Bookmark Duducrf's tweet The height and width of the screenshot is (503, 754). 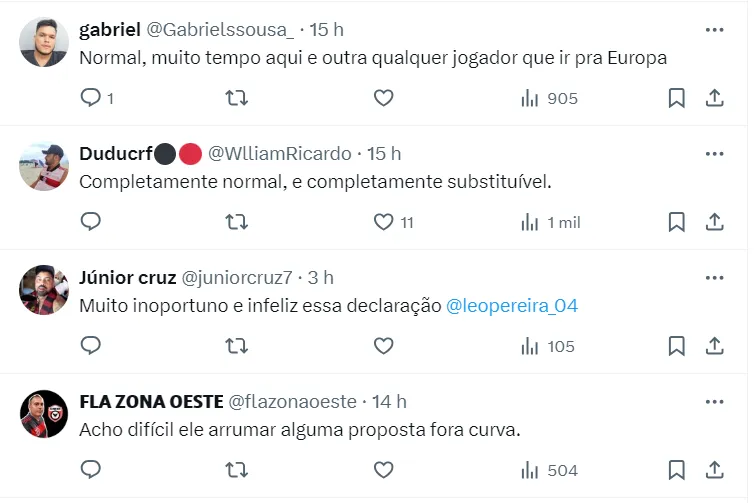pyautogui.click(x=676, y=222)
